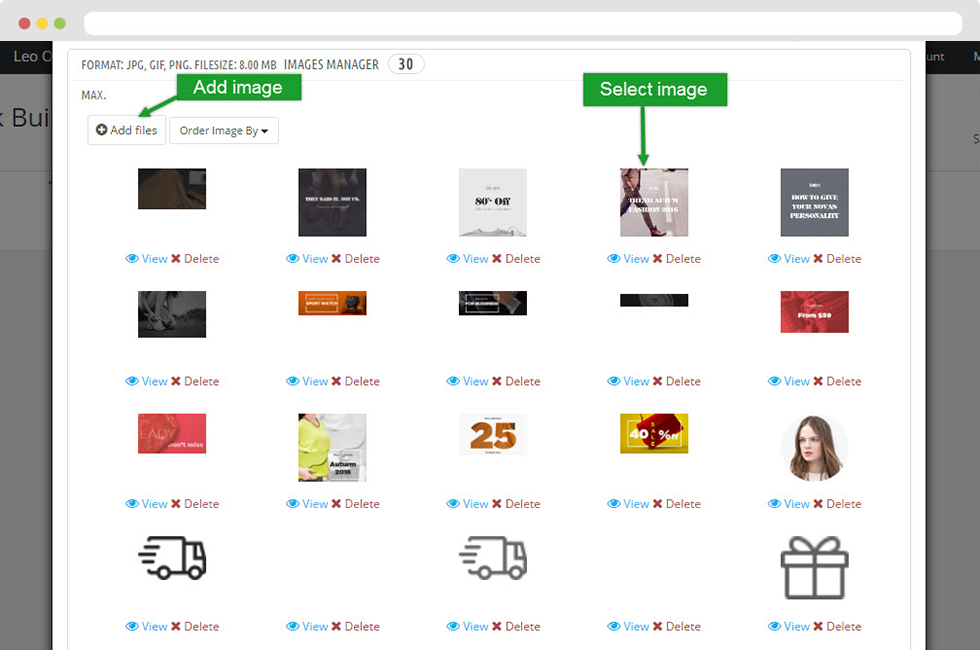Pick the gift box icon image
This screenshot has height=650, width=980.
tap(814, 568)
